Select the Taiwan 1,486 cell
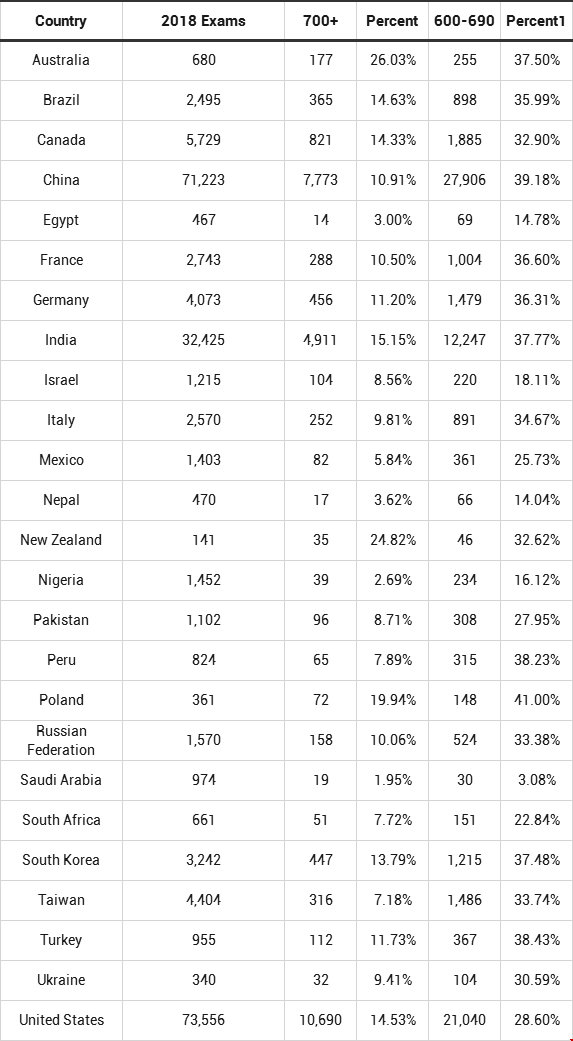 [x=465, y=900]
